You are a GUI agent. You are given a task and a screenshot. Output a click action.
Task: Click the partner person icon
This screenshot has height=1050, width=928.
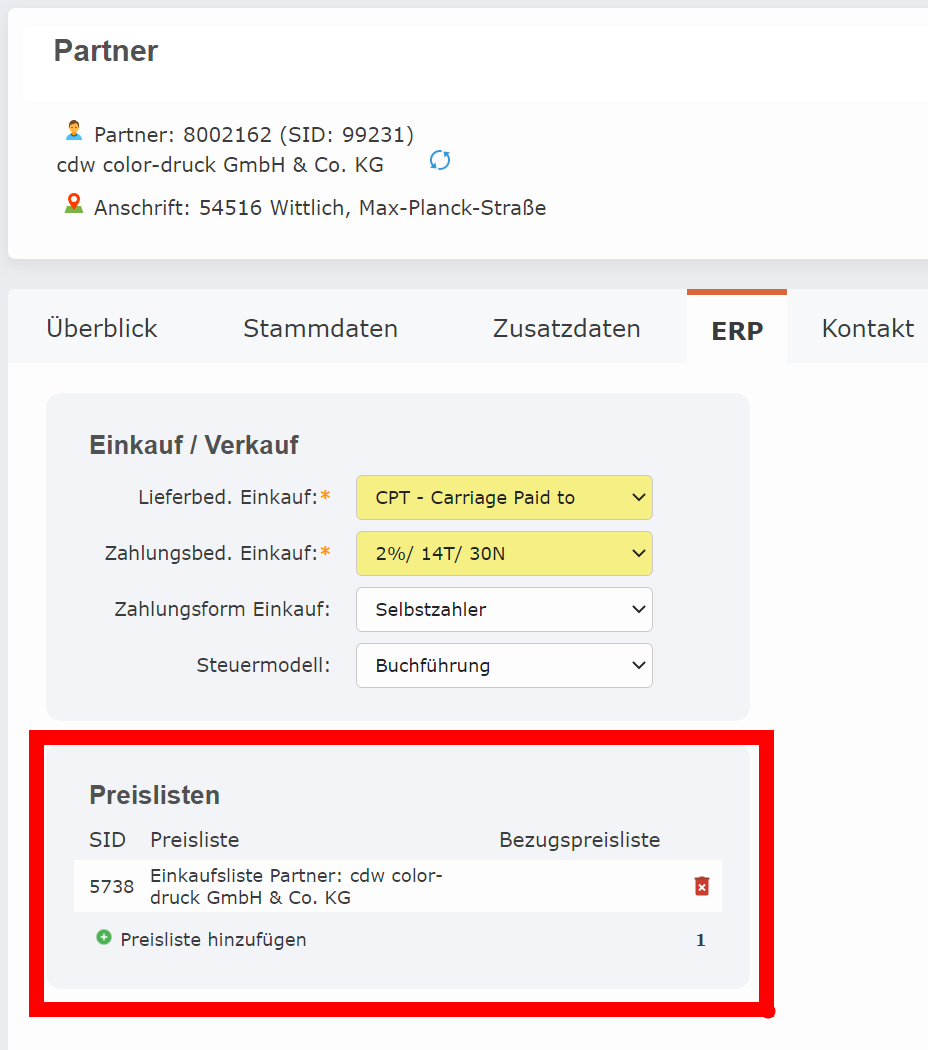pos(73,128)
